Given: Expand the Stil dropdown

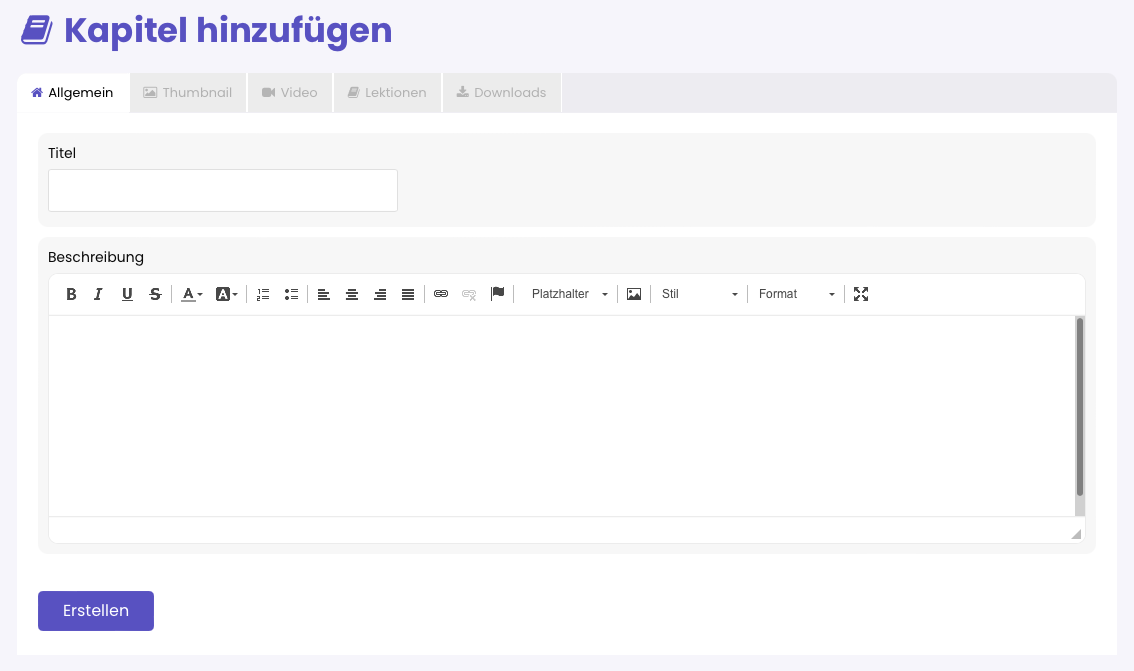Looking at the screenshot, I should [x=699, y=294].
